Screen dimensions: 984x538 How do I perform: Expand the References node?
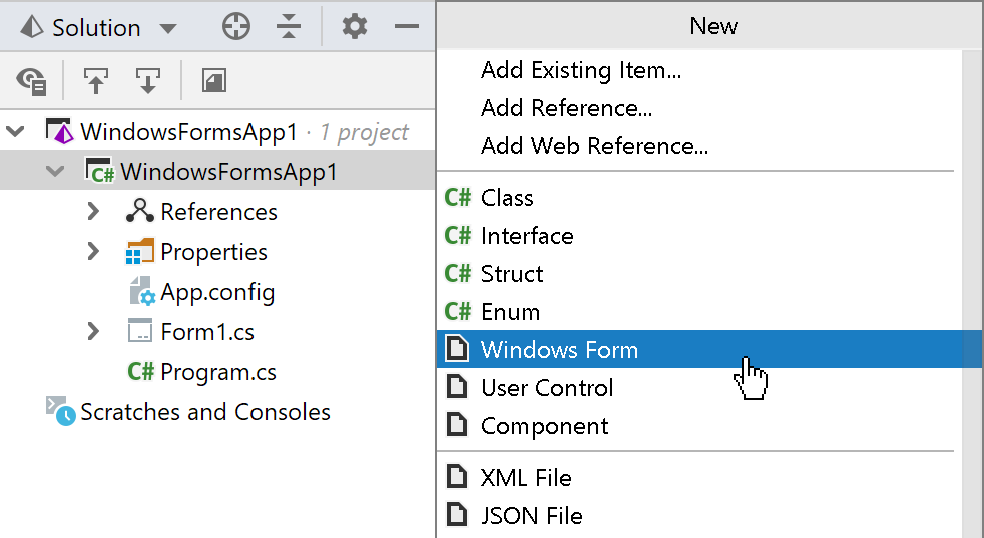pyautogui.click(x=94, y=212)
